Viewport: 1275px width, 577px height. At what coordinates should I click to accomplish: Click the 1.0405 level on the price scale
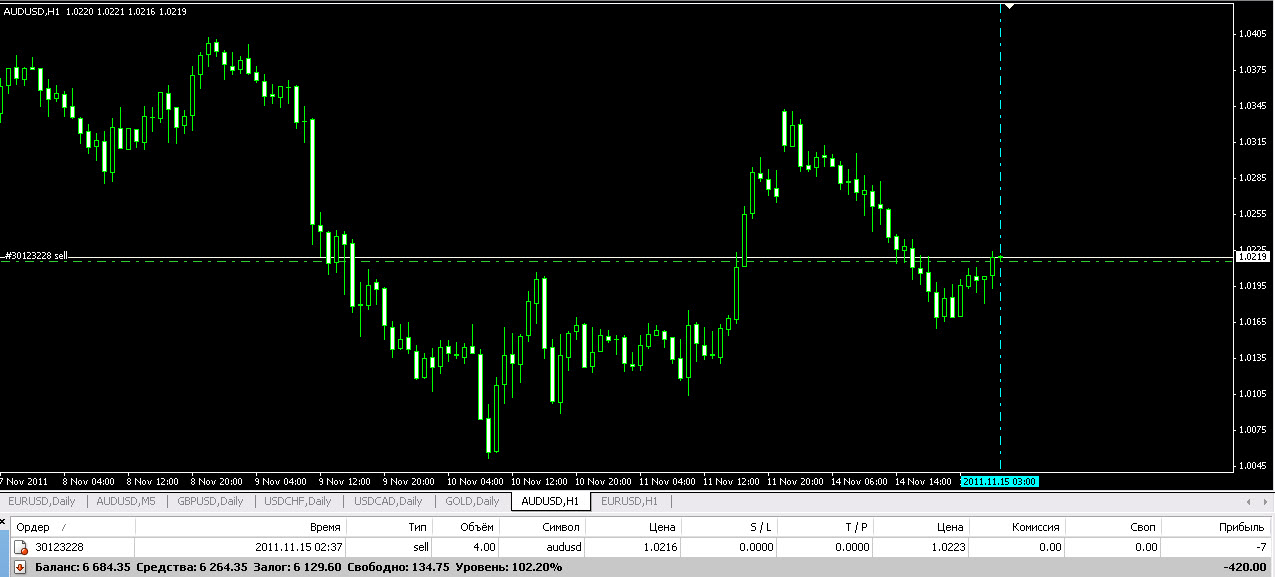[1253, 33]
